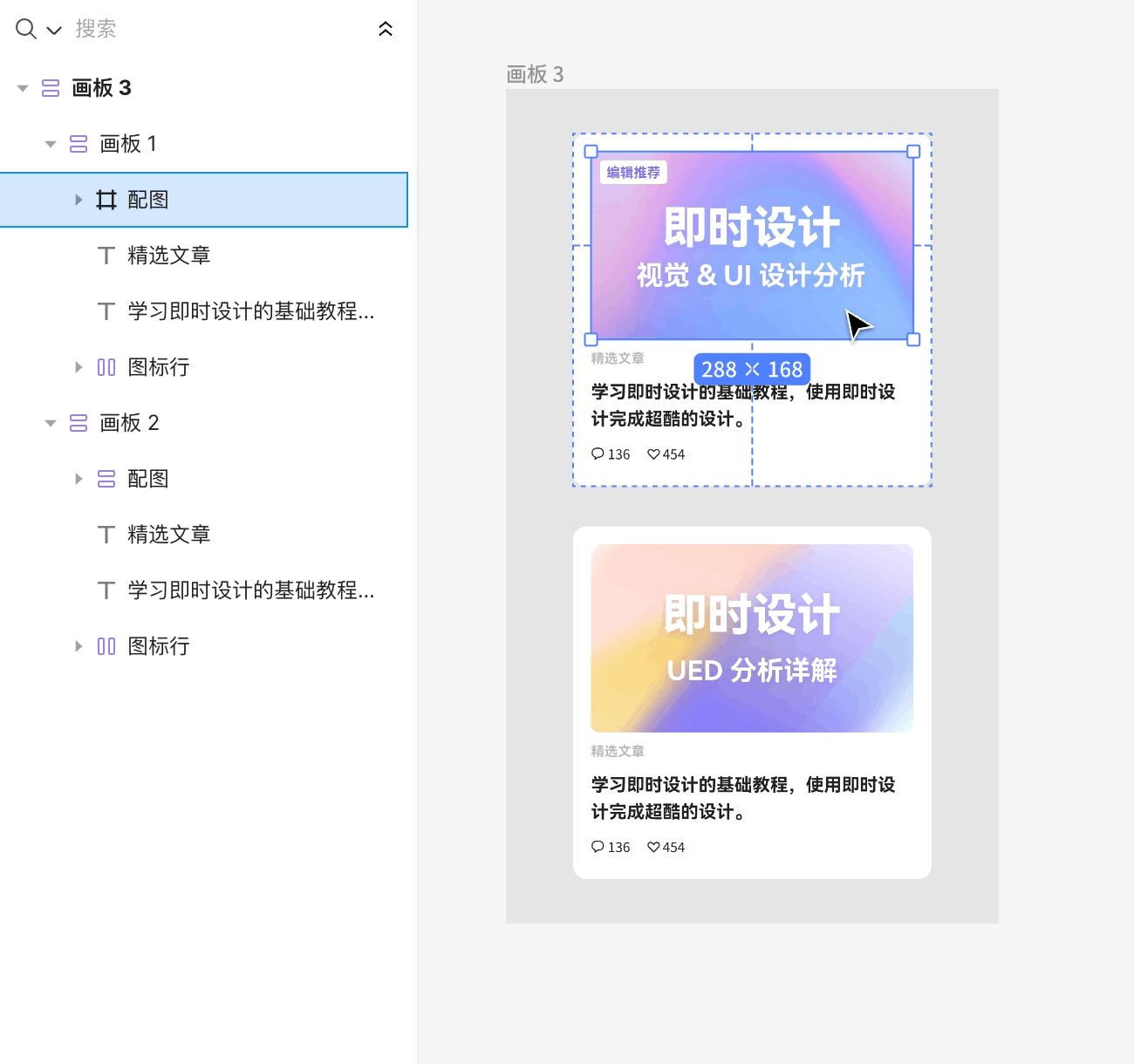
Task: Expand 图标行 arrow under 画板 1
Action: tap(79, 367)
